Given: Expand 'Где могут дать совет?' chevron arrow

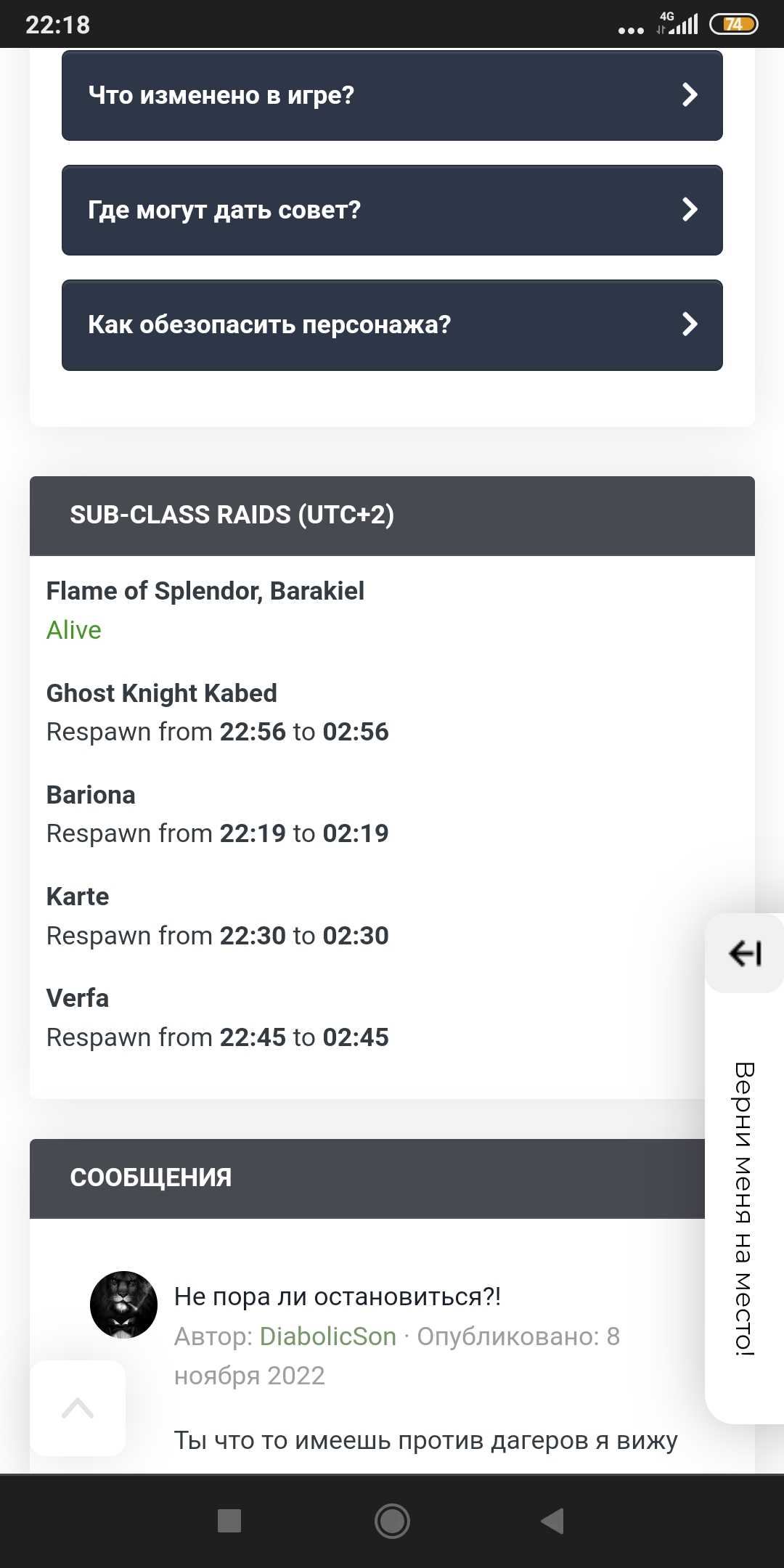Looking at the screenshot, I should pos(690,210).
